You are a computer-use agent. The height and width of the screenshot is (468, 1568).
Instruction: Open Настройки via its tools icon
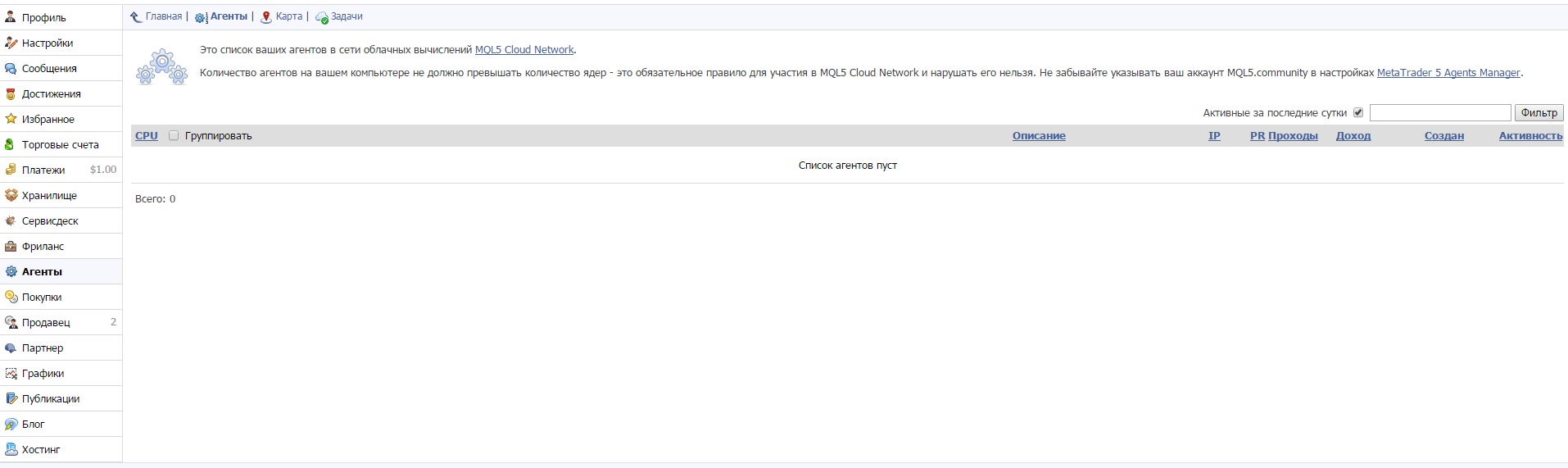point(11,43)
